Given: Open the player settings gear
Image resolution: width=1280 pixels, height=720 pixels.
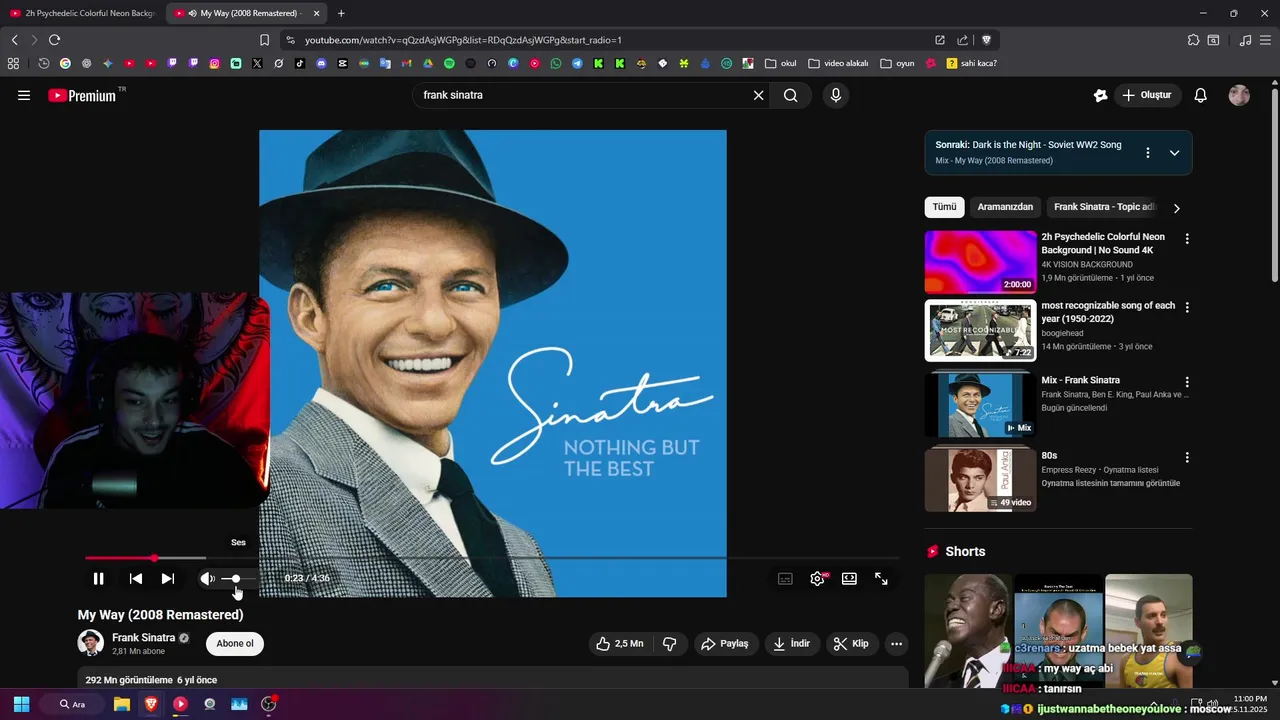Looking at the screenshot, I should click(x=818, y=578).
